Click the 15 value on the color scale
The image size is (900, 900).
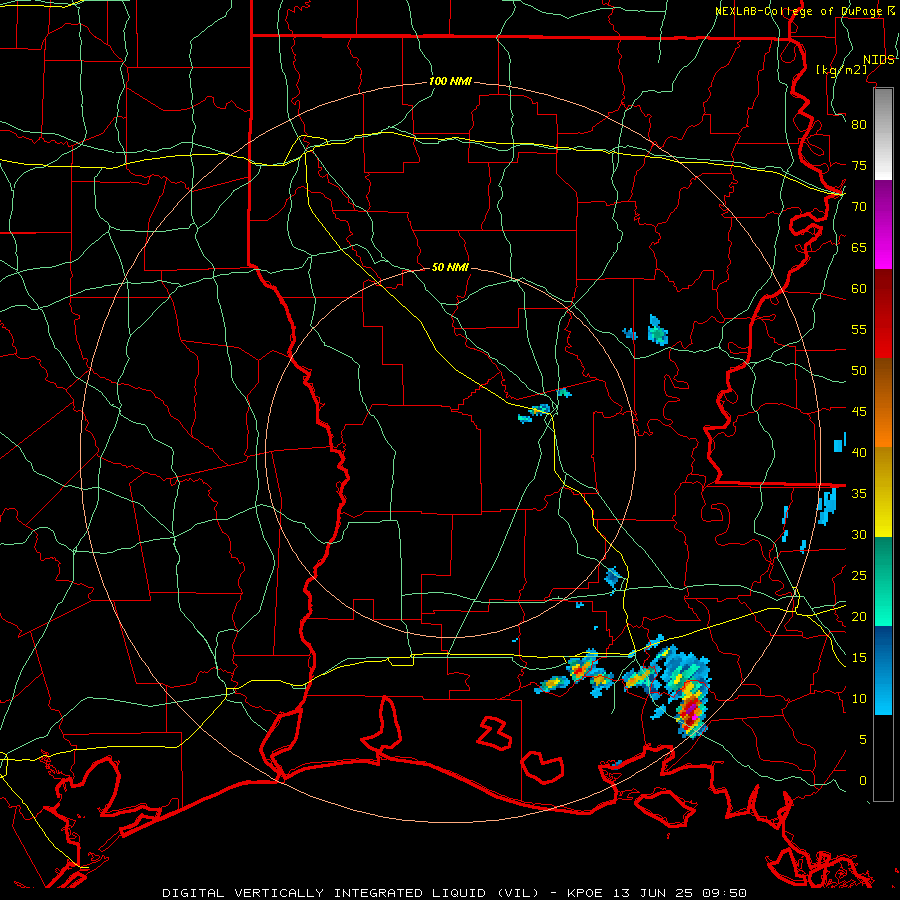[x=859, y=658]
